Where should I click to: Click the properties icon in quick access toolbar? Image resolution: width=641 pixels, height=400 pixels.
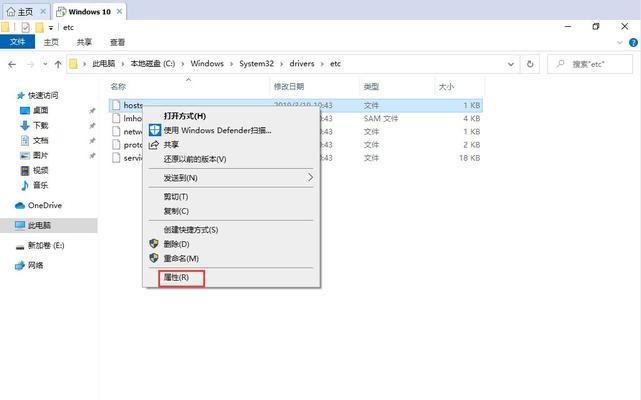(25, 27)
